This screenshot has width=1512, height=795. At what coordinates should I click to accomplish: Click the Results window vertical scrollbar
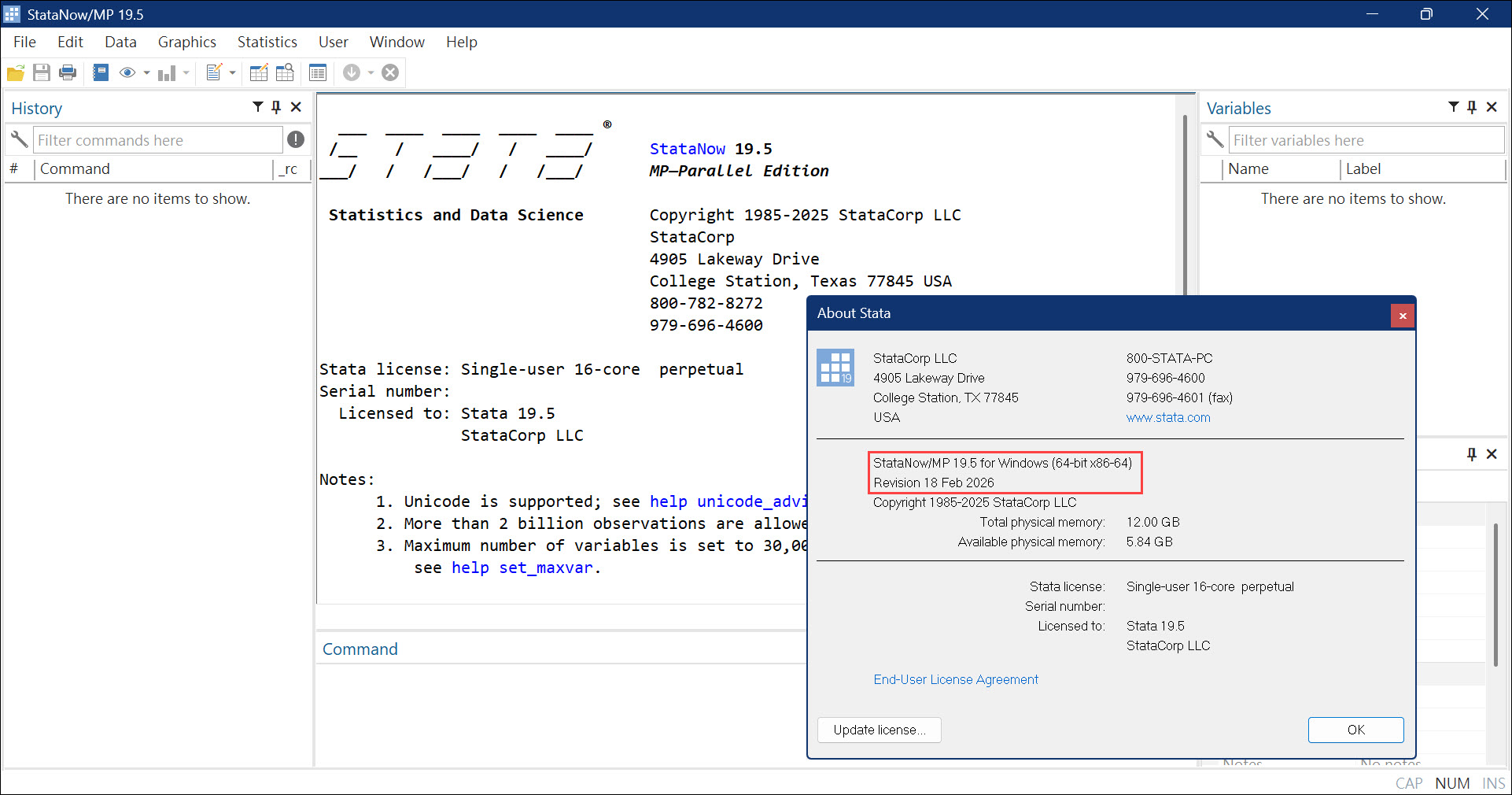1186,205
